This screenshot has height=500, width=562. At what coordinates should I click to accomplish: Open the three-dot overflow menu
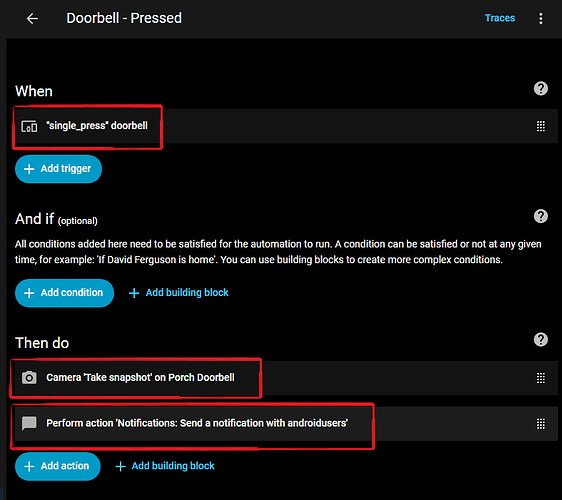(540, 19)
